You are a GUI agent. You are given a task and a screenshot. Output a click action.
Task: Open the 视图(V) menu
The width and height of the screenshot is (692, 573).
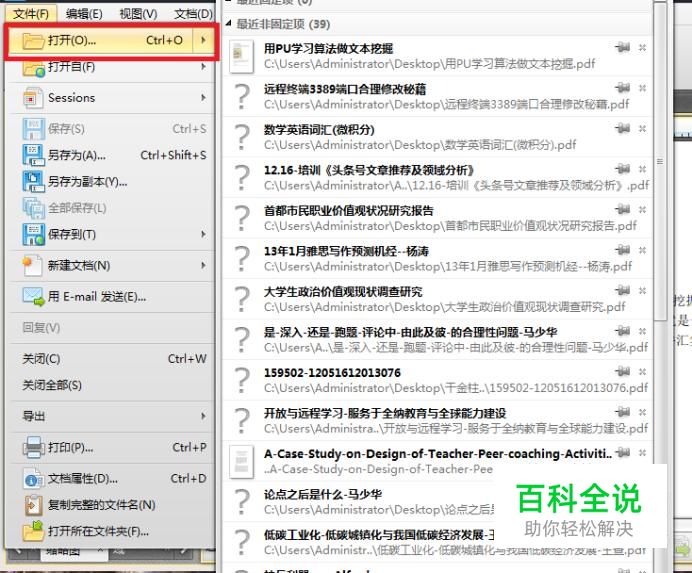tap(138, 14)
